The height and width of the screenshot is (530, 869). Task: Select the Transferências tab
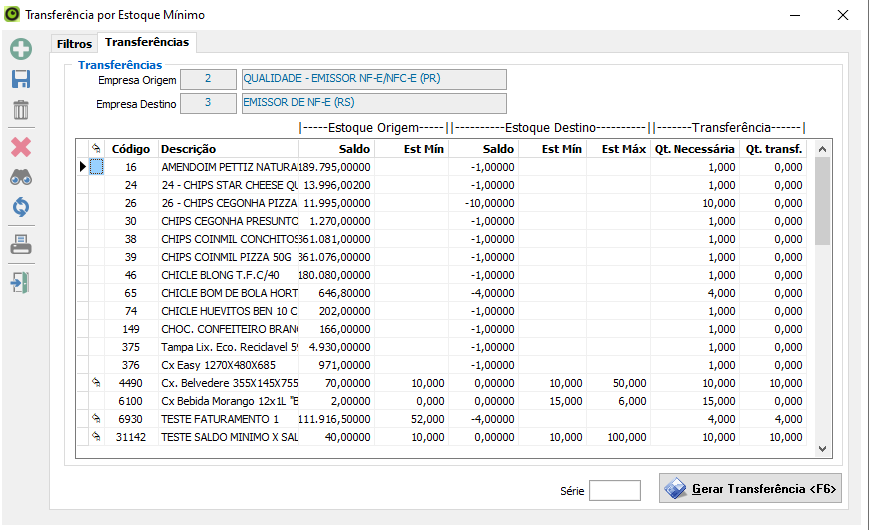(x=147, y=43)
